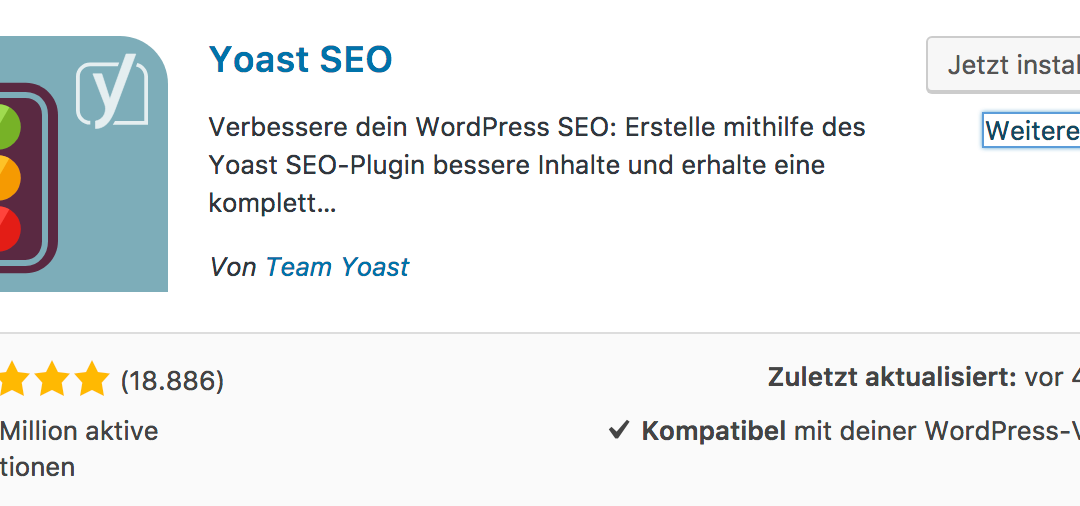The image size is (1080, 506).
Task: Open the Yoast SEO title link
Action: pyautogui.click(x=300, y=60)
